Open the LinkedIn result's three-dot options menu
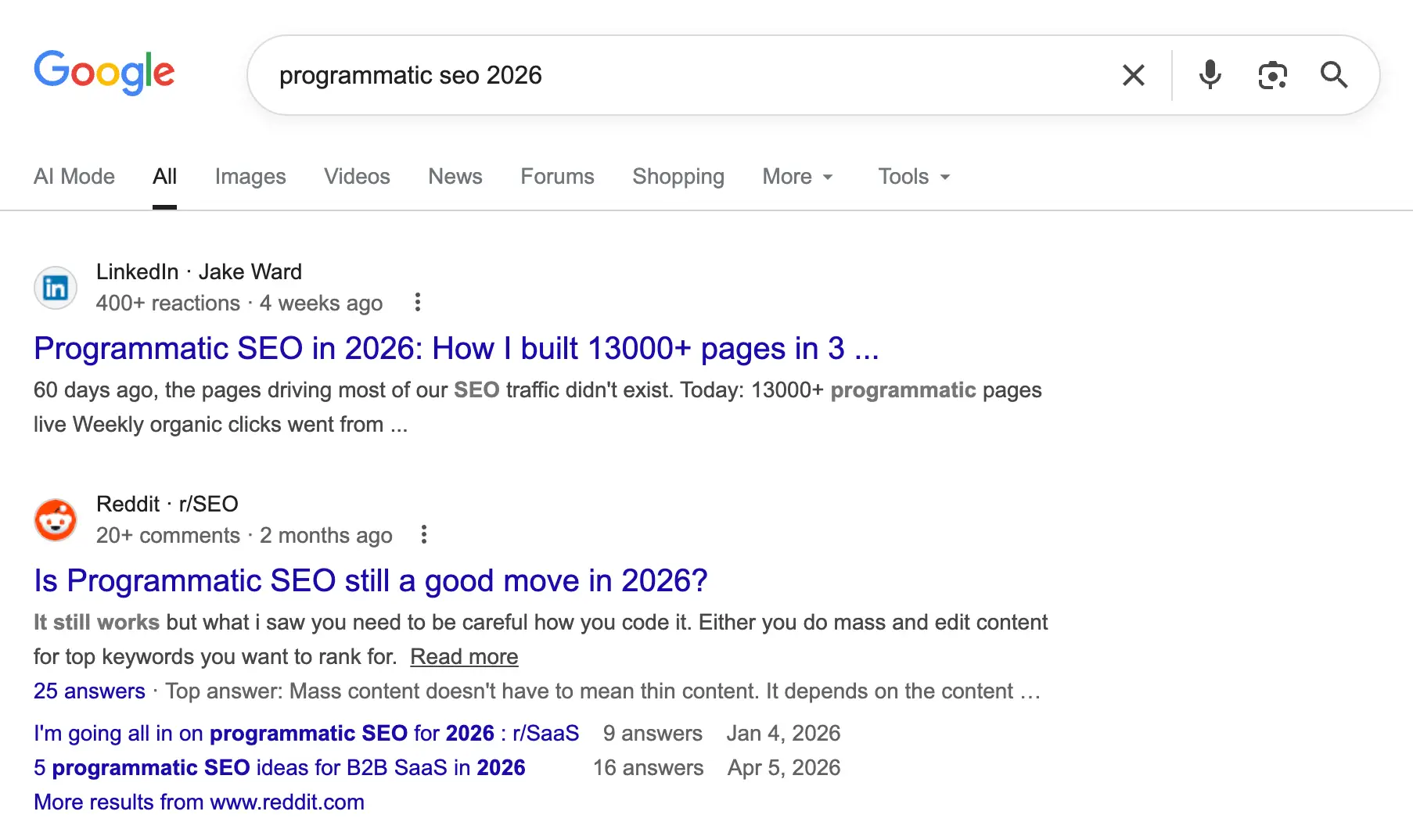The width and height of the screenshot is (1413, 840). click(x=418, y=303)
